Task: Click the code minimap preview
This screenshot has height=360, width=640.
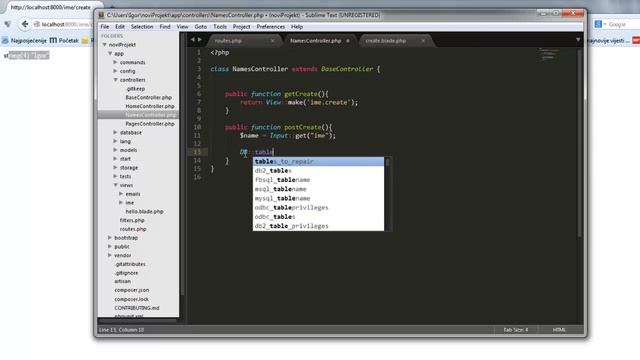Action: tap(547, 55)
